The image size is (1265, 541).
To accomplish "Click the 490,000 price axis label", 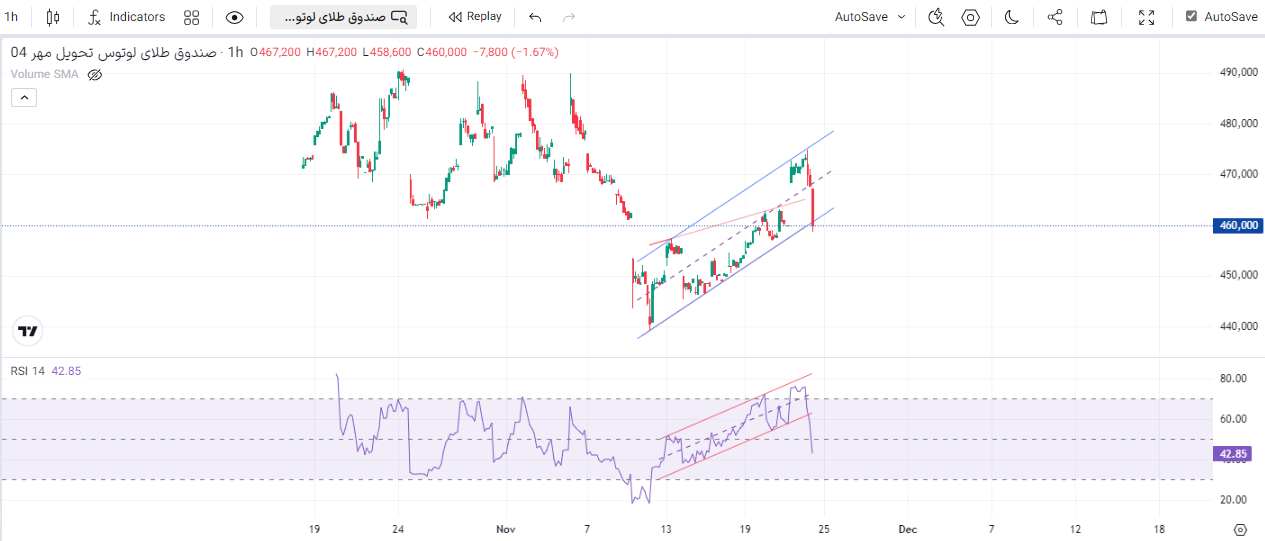I will click(1238, 72).
